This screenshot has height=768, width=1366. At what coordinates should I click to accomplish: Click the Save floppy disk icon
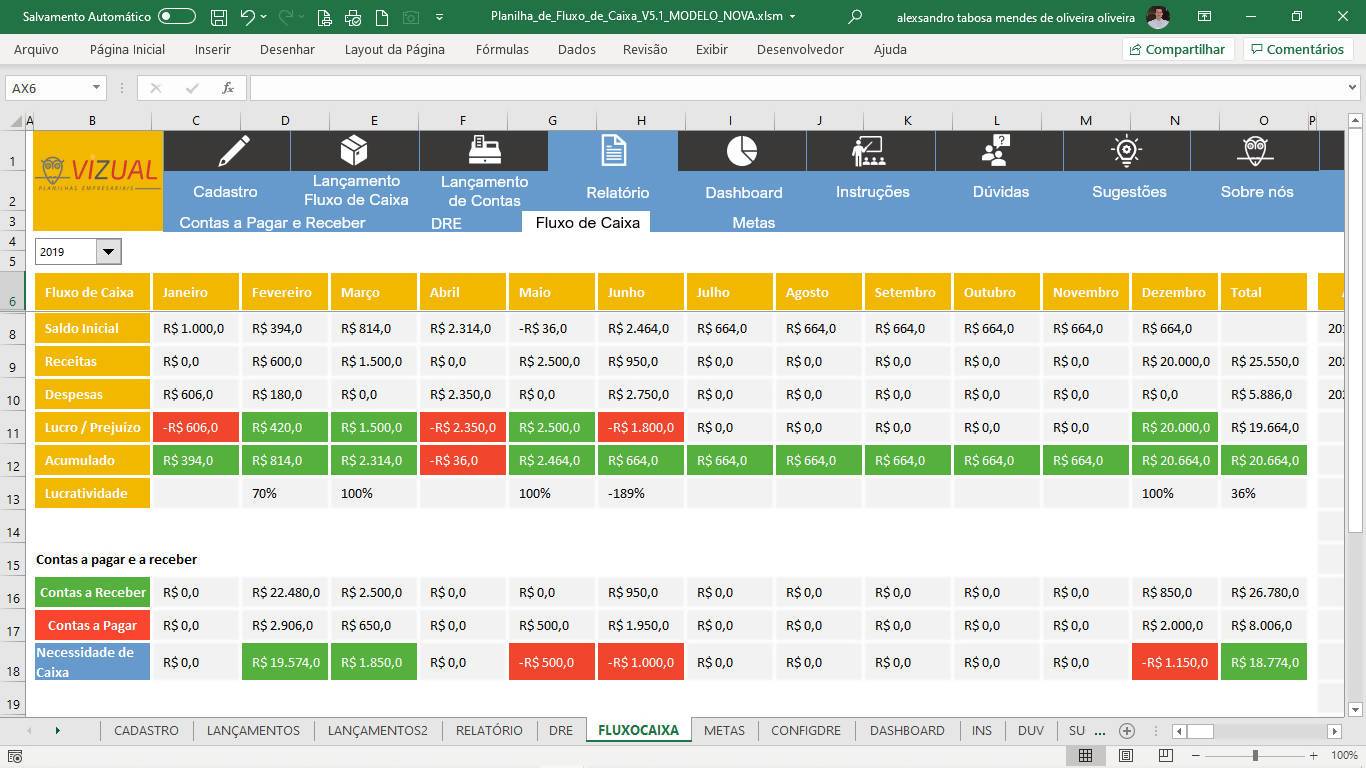click(x=220, y=17)
